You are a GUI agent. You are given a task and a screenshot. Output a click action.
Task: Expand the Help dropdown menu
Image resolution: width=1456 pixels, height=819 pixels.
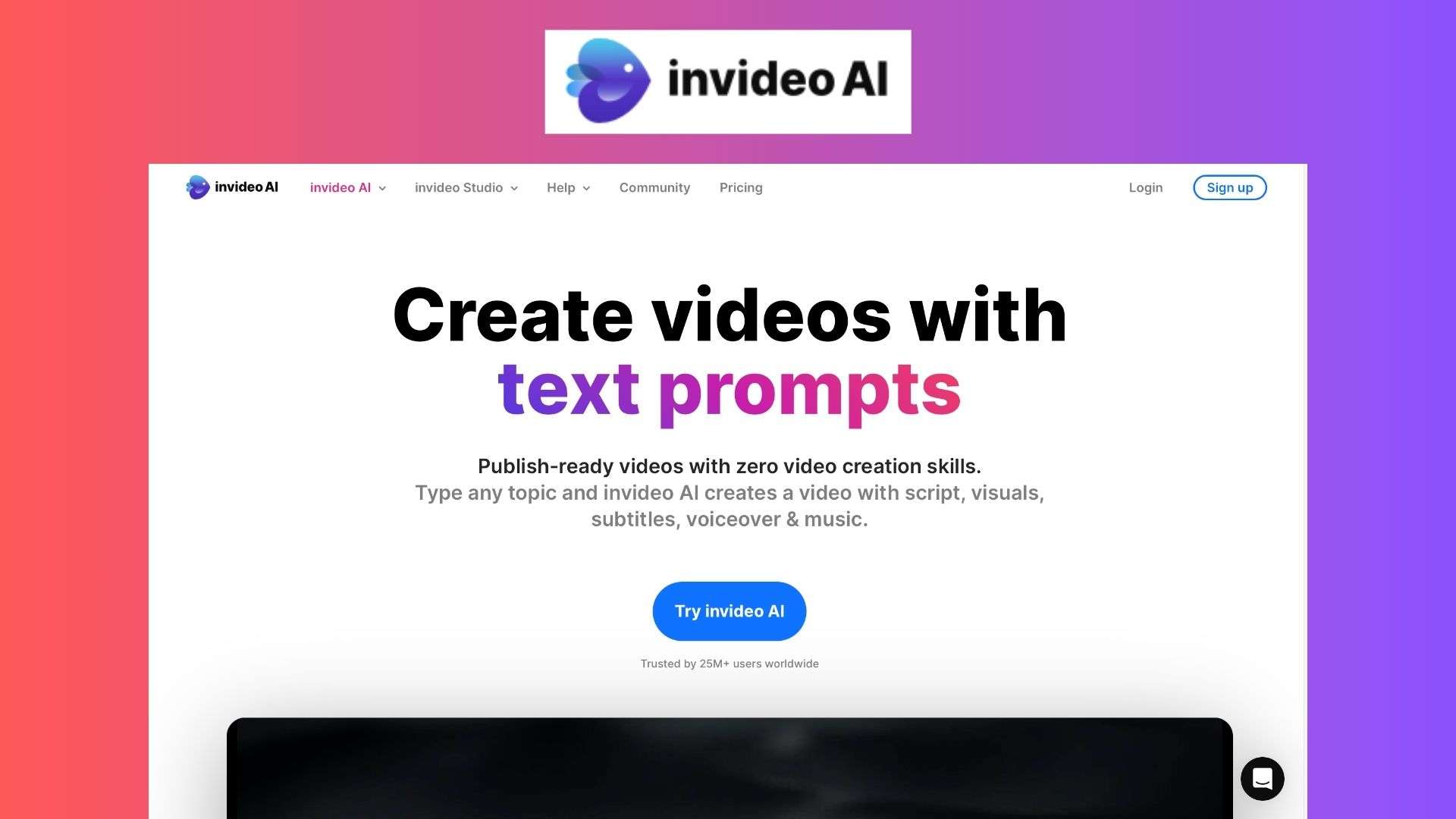(x=568, y=188)
